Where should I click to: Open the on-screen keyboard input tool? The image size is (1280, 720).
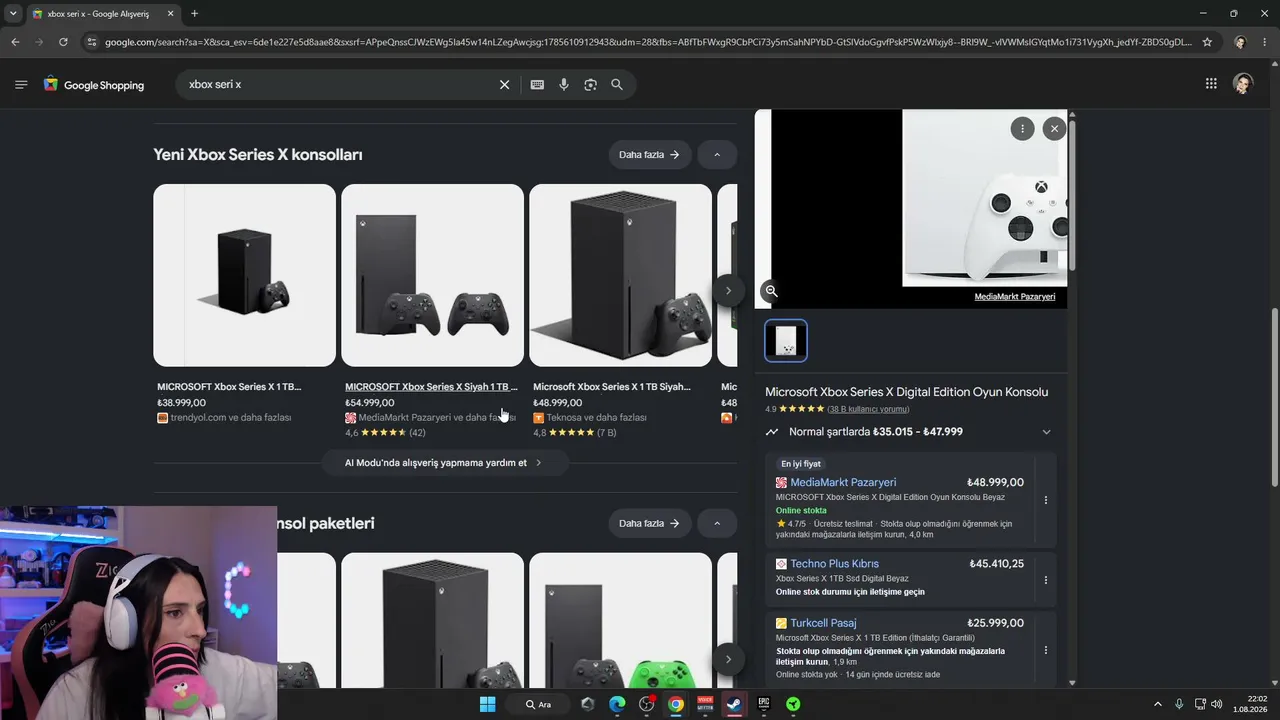[x=537, y=85]
